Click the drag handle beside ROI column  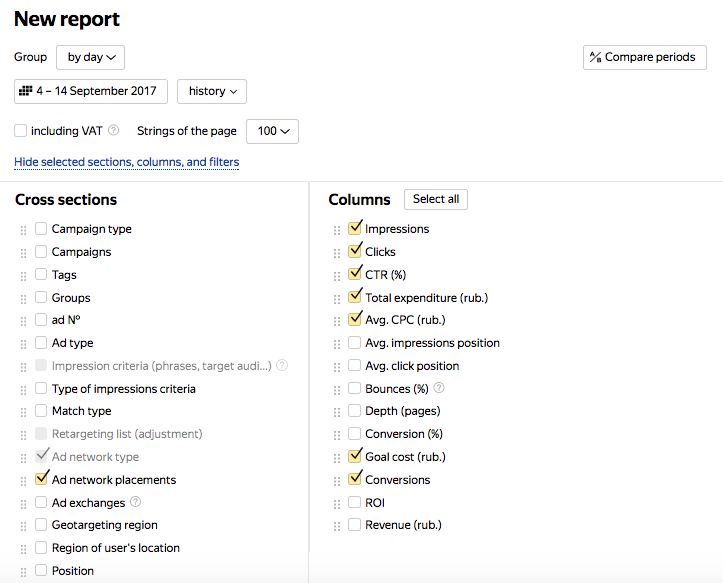click(336, 503)
